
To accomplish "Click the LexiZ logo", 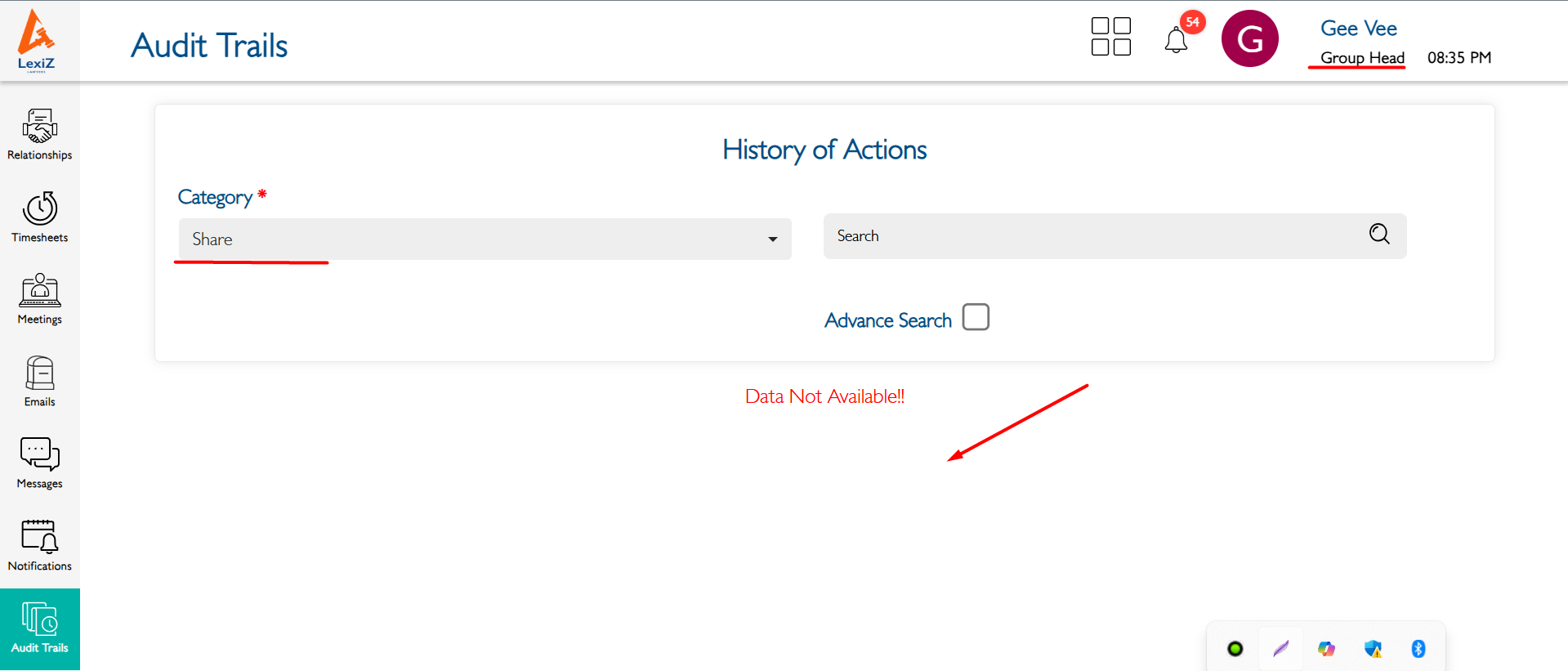I will 37,41.
